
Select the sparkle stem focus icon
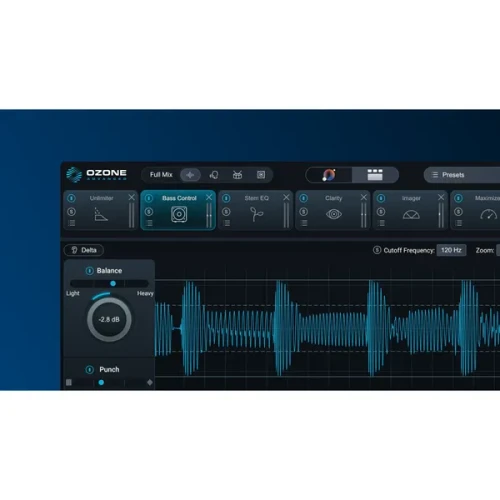click(x=190, y=175)
